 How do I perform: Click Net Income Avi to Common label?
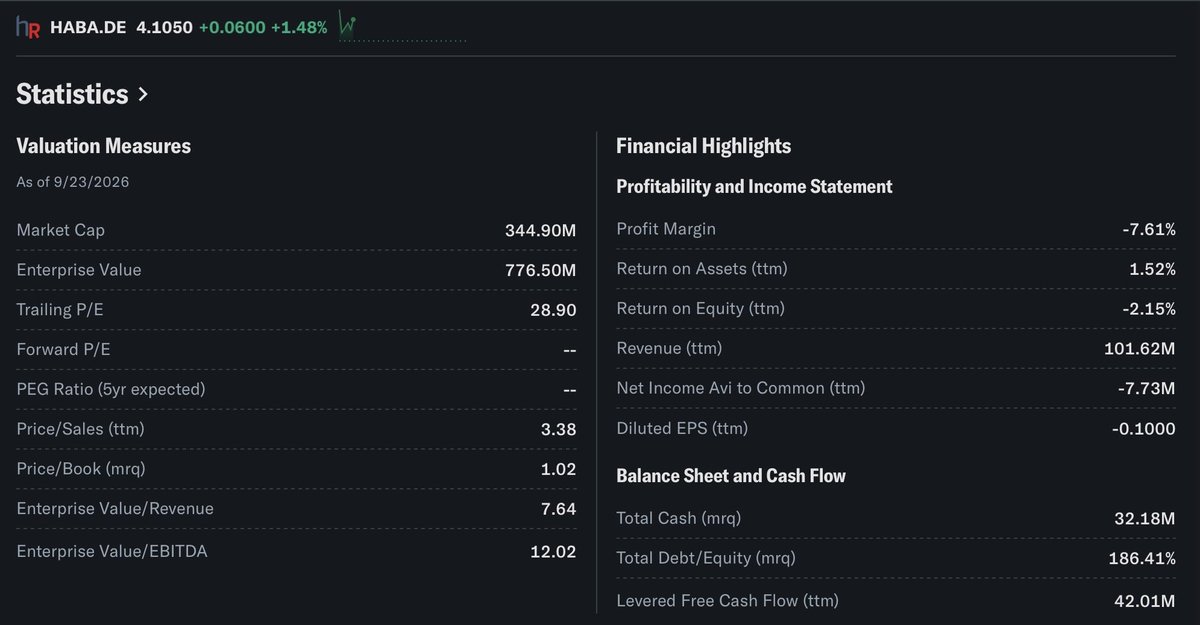[x=741, y=388]
